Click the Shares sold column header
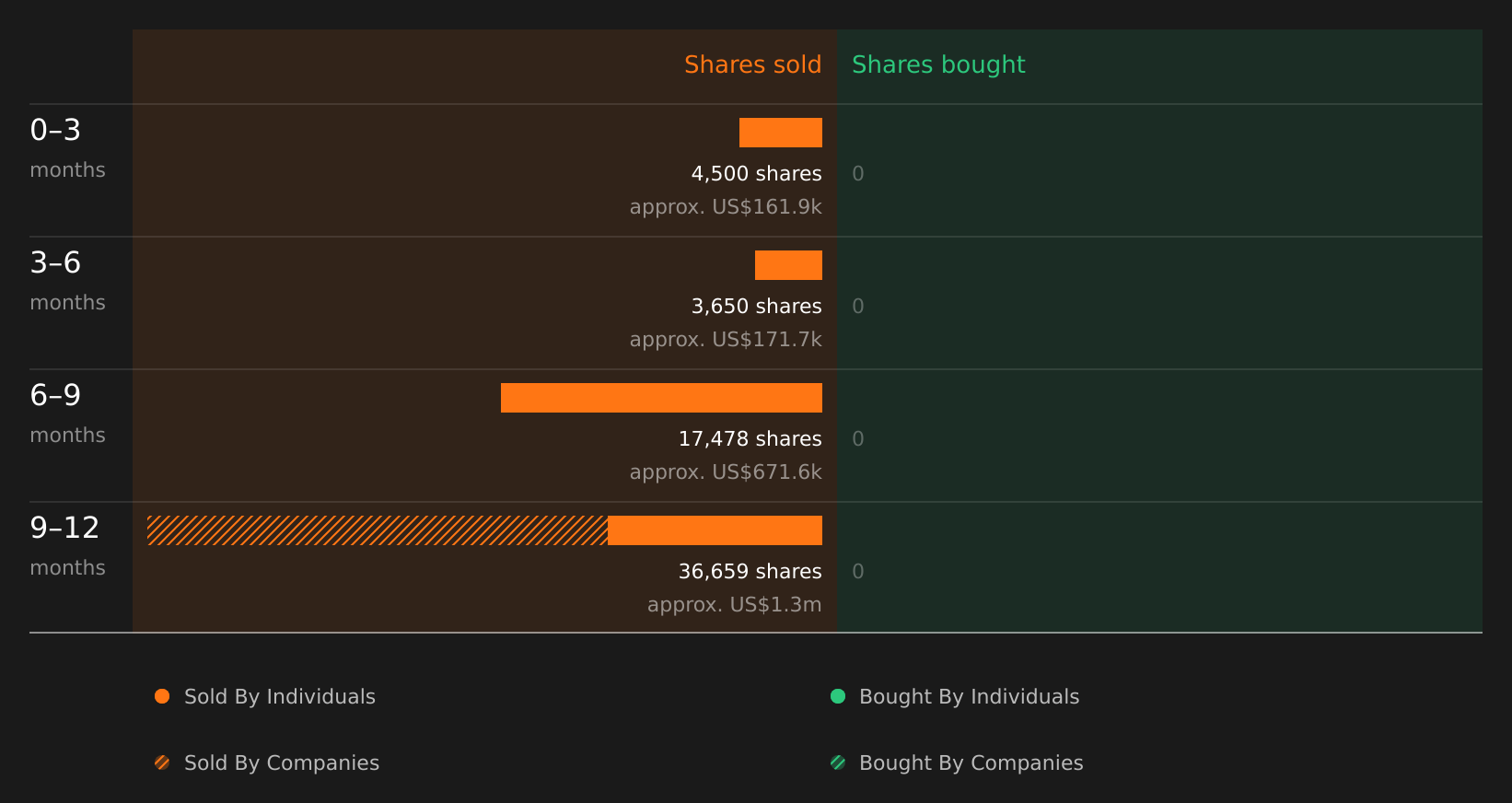 752,64
